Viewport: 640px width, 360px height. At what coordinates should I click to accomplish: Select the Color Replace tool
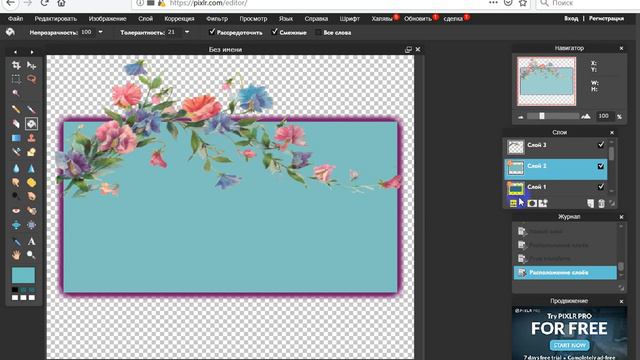click(x=16, y=152)
